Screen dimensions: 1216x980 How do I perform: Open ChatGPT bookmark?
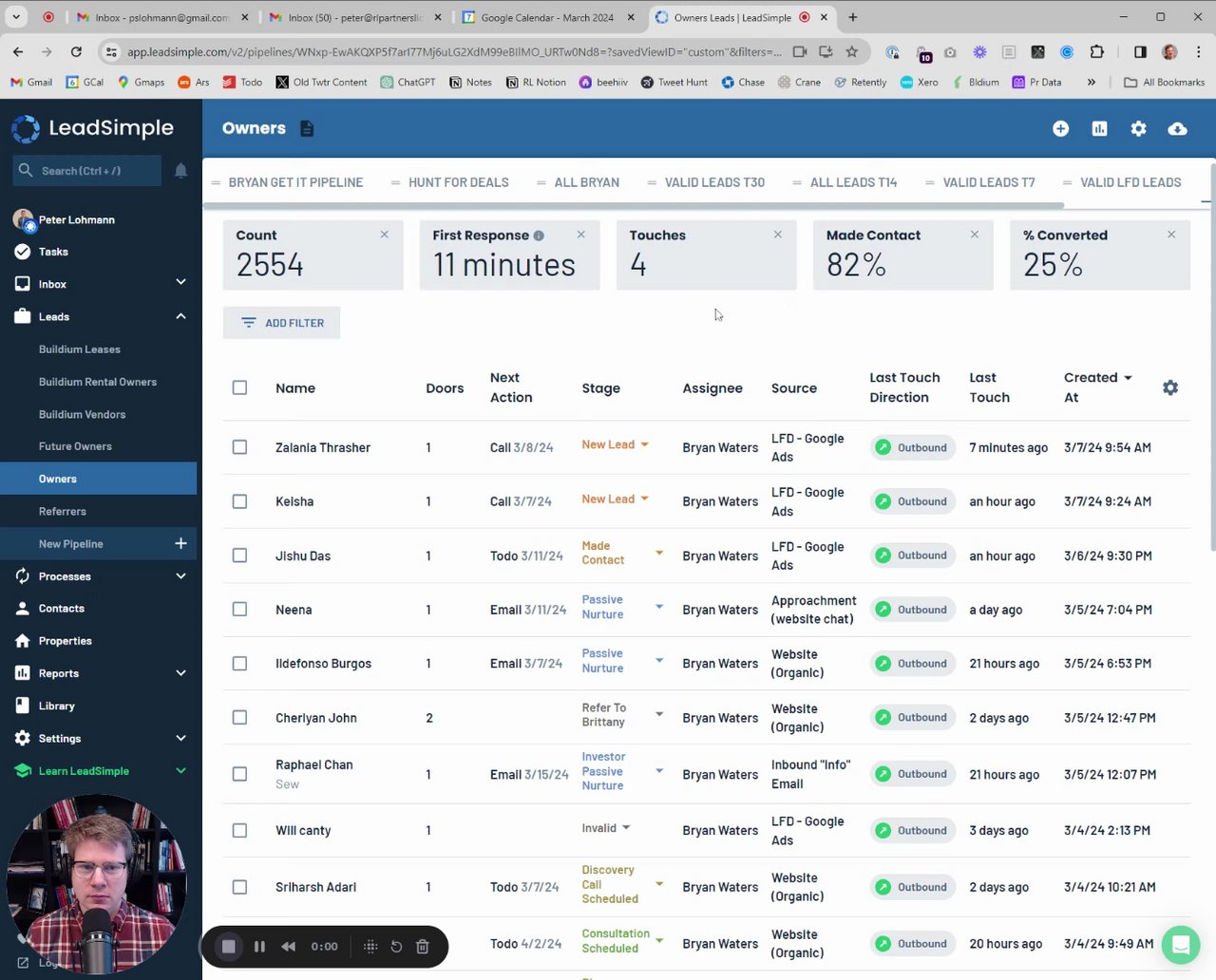408,83
